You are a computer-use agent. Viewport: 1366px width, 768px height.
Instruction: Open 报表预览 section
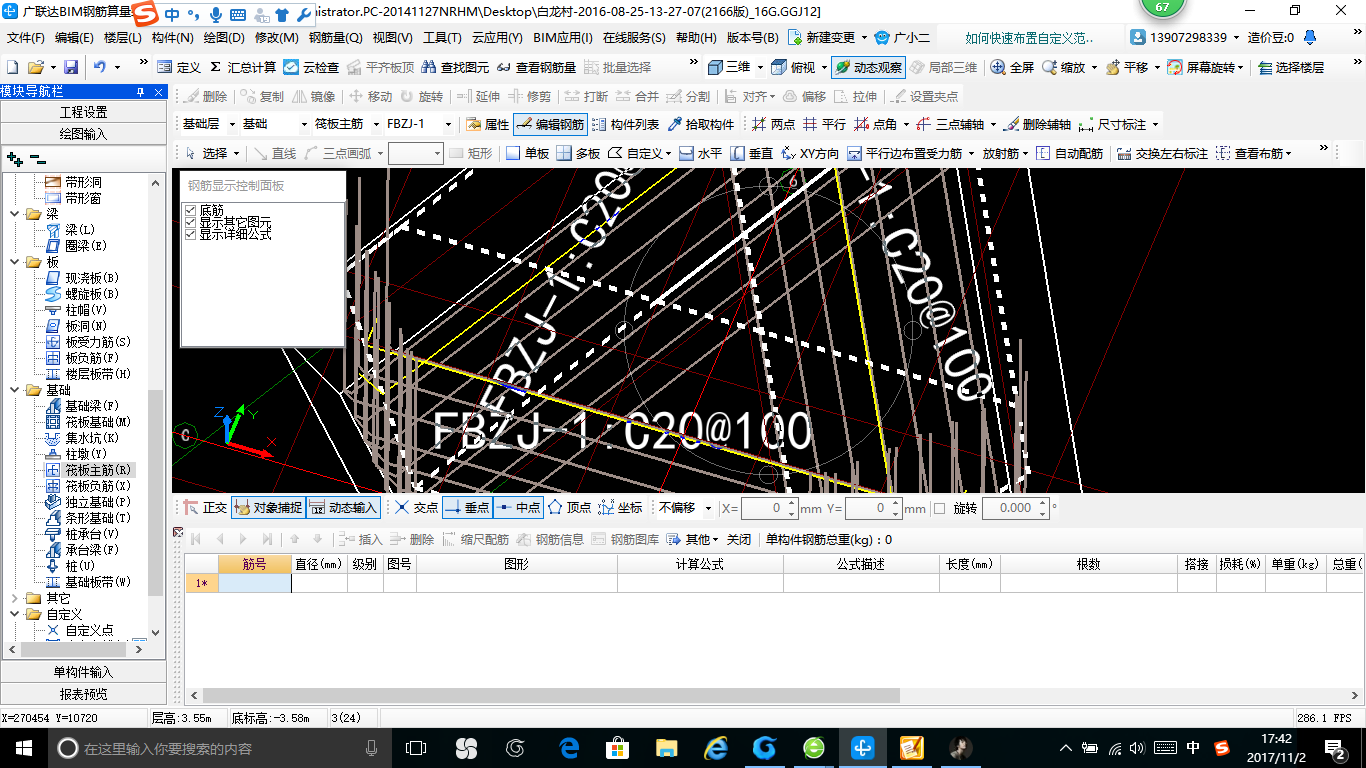point(83,694)
